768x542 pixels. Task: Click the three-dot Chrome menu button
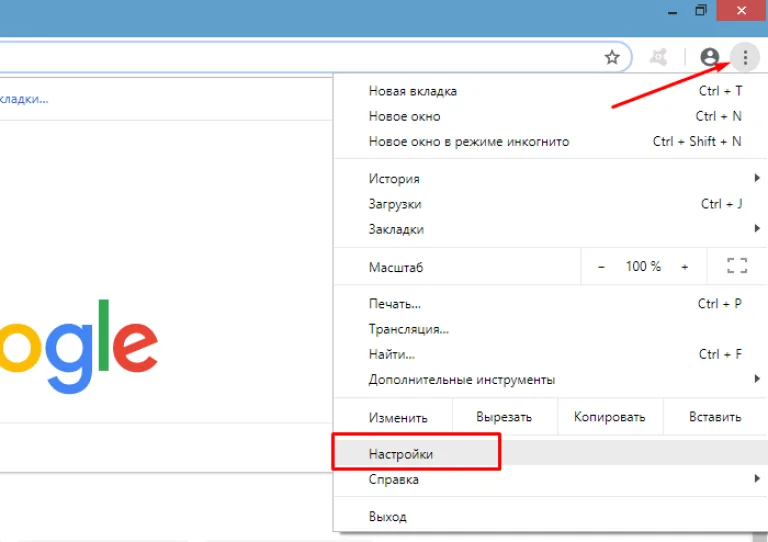click(745, 57)
